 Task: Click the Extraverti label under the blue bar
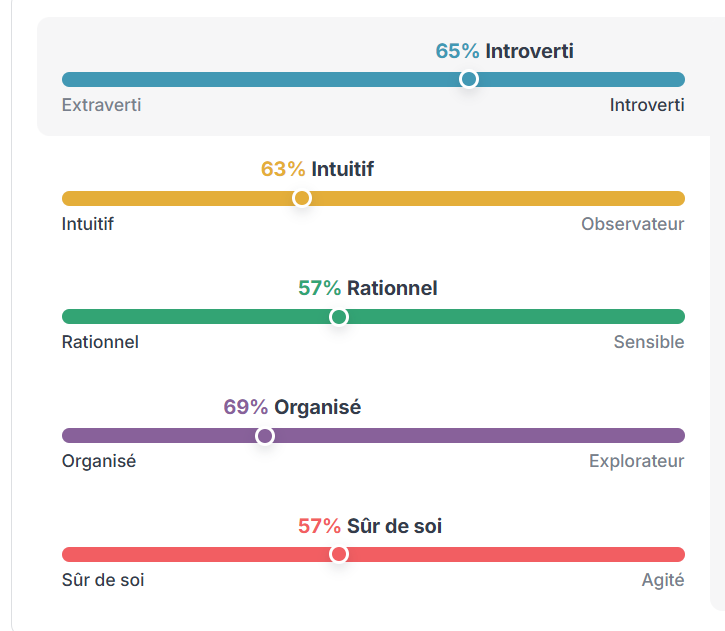click(x=101, y=105)
